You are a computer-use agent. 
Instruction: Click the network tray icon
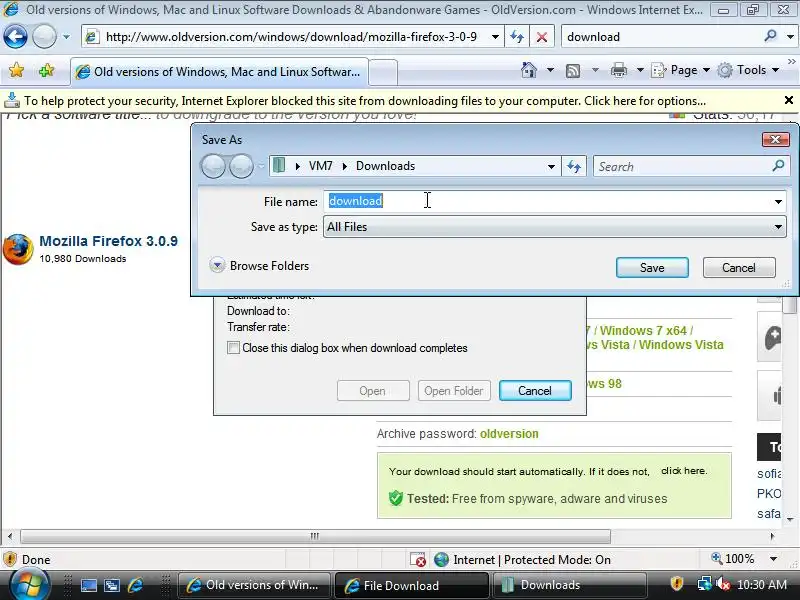(705, 584)
